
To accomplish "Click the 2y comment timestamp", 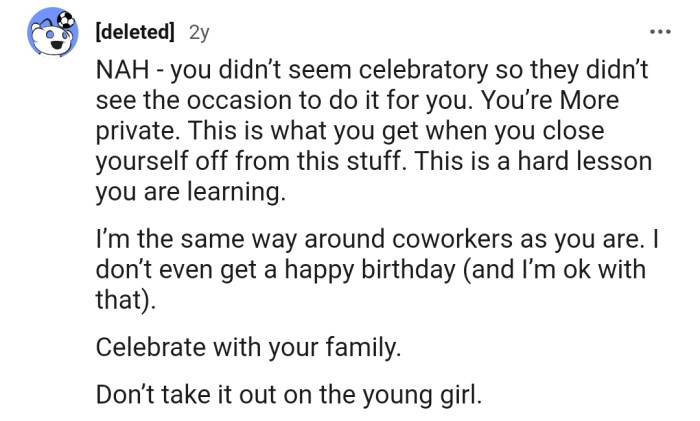I will (x=199, y=33).
